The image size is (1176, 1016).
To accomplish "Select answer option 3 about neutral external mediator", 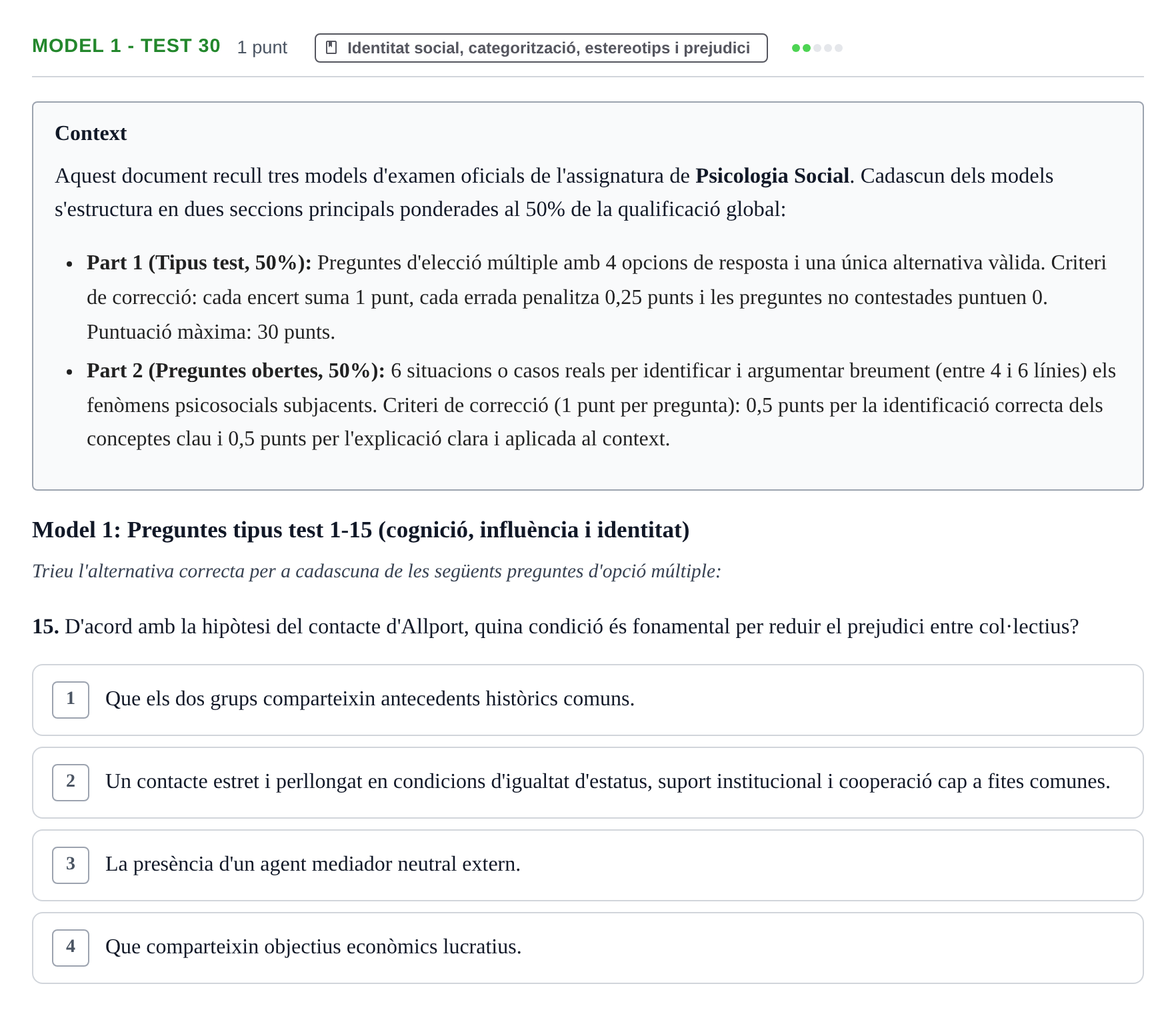I will (587, 865).
